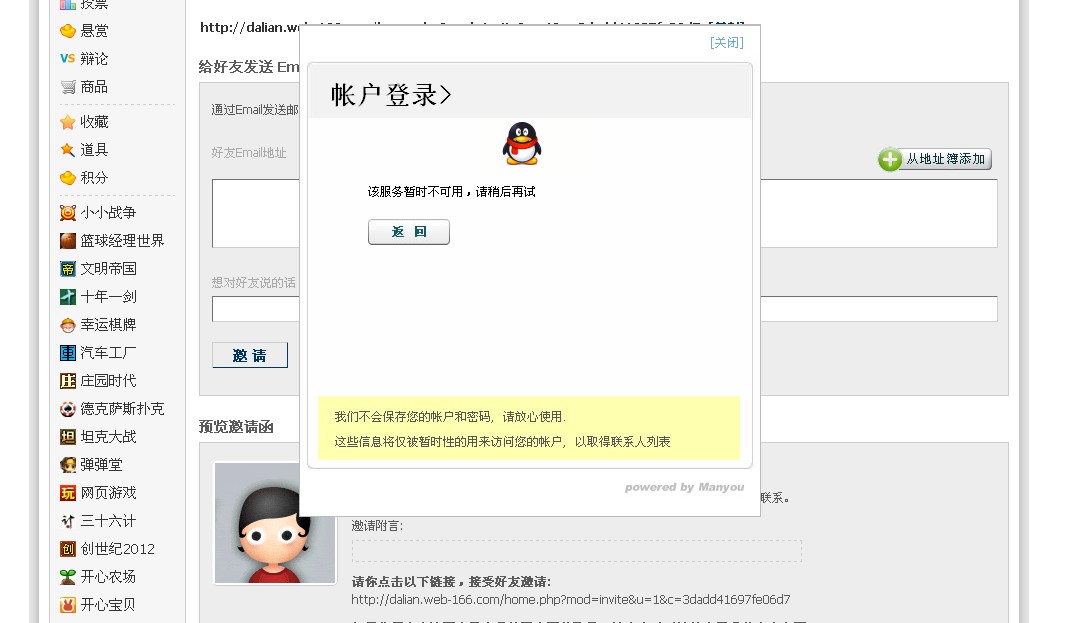Click the 庄园时代 app icon
The width and height of the screenshot is (1077, 623).
(67, 381)
